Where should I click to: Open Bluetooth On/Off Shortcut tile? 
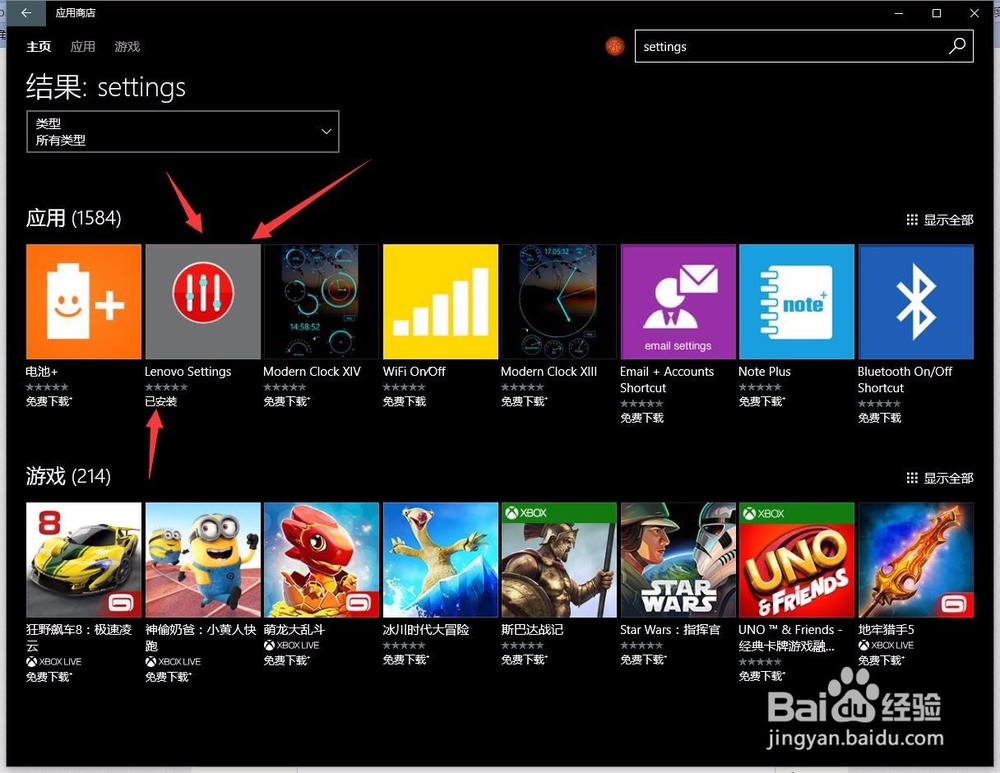click(x=916, y=302)
